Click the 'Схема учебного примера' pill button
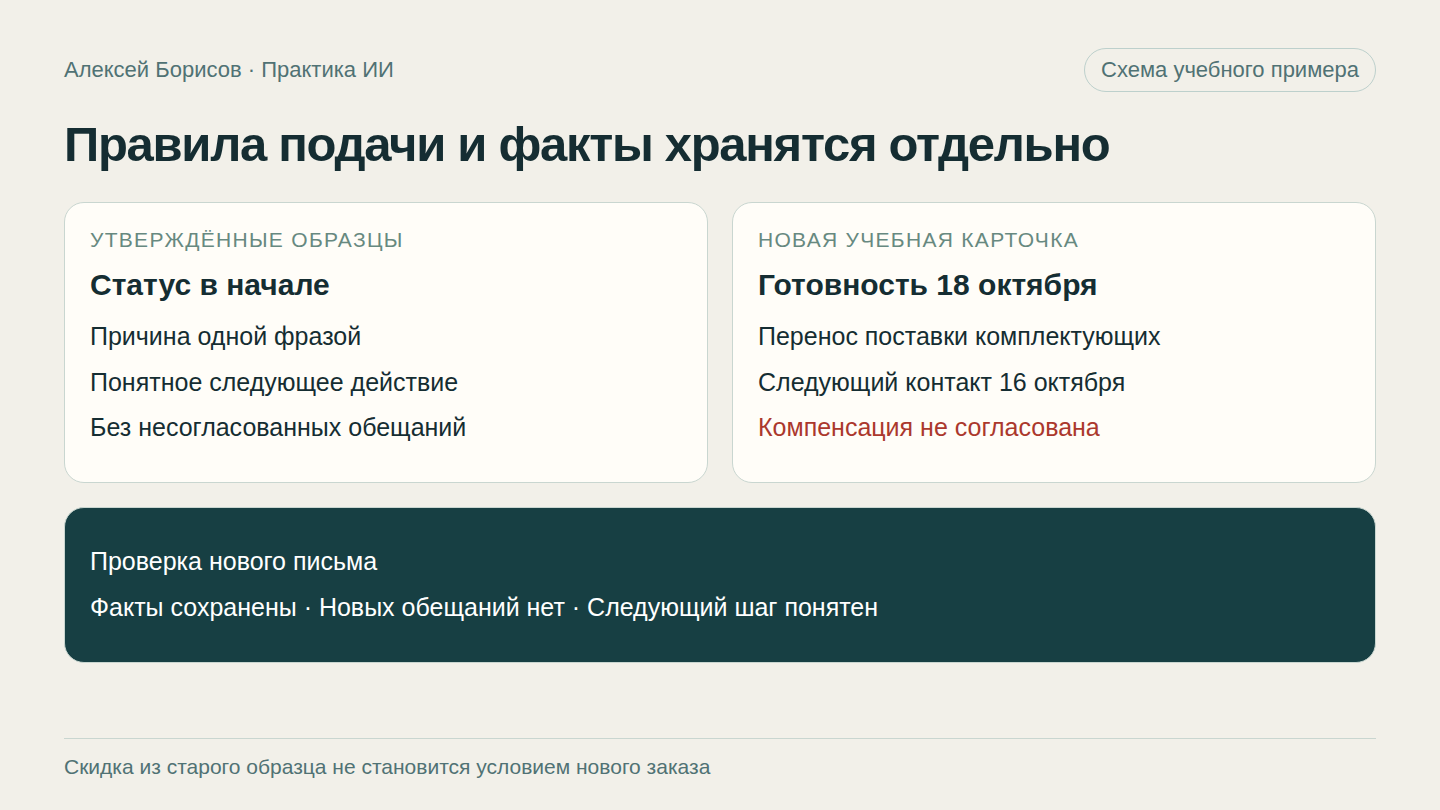The width and height of the screenshot is (1440, 810). [x=1230, y=70]
